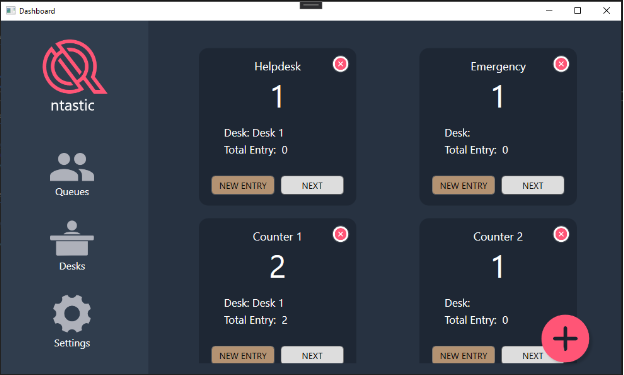The image size is (624, 375).
Task: Select the Queues label in sidebar
Action: tap(72, 192)
